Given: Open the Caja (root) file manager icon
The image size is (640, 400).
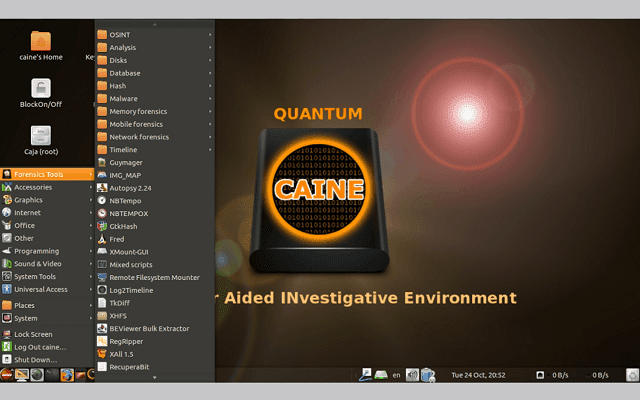Looking at the screenshot, I should pyautogui.click(x=40, y=136).
